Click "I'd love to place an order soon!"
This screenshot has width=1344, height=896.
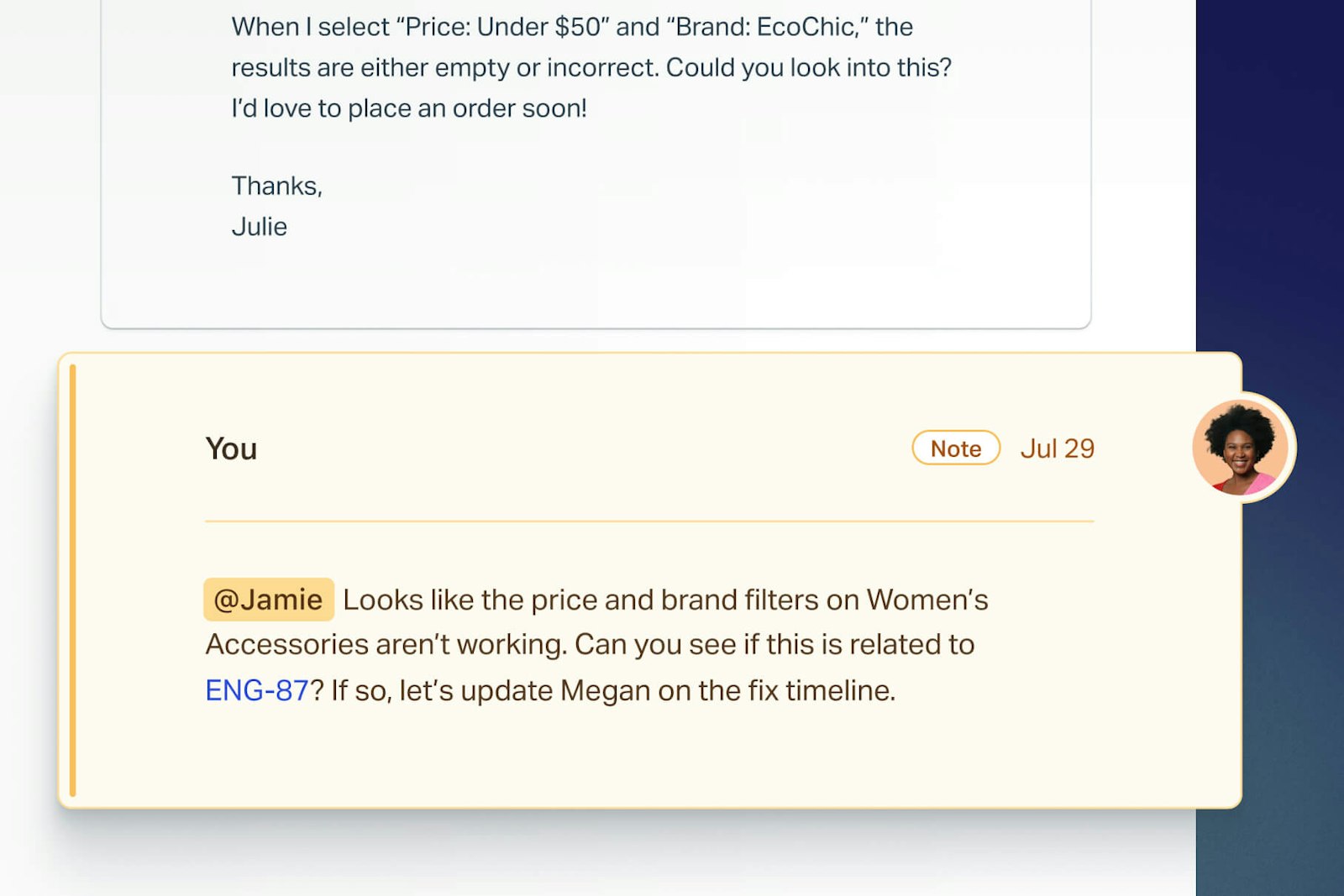pyautogui.click(x=409, y=108)
